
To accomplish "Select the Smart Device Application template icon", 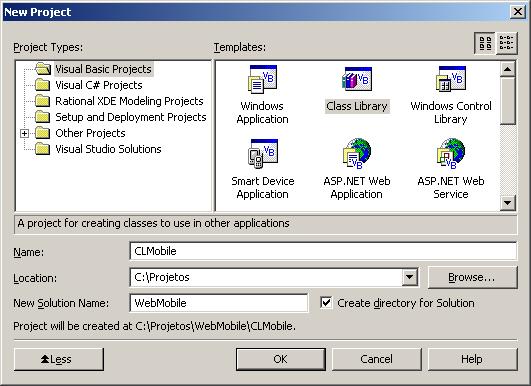I will (262, 154).
